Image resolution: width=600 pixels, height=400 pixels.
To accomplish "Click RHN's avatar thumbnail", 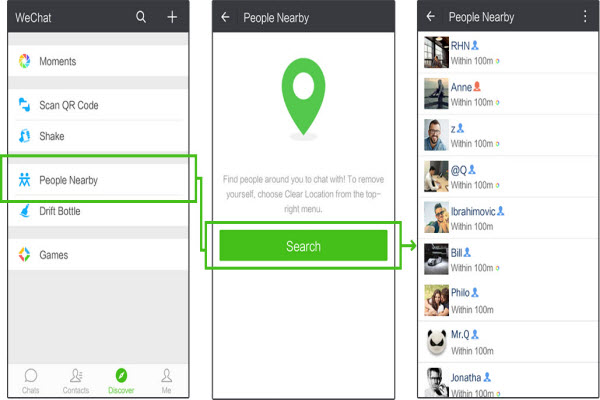I will tap(436, 52).
